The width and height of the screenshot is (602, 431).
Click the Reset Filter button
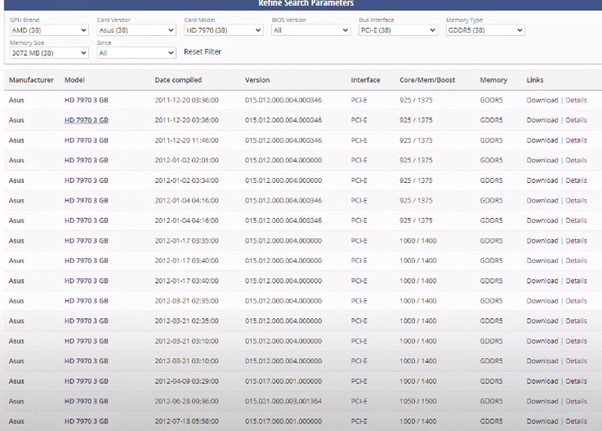click(x=202, y=52)
